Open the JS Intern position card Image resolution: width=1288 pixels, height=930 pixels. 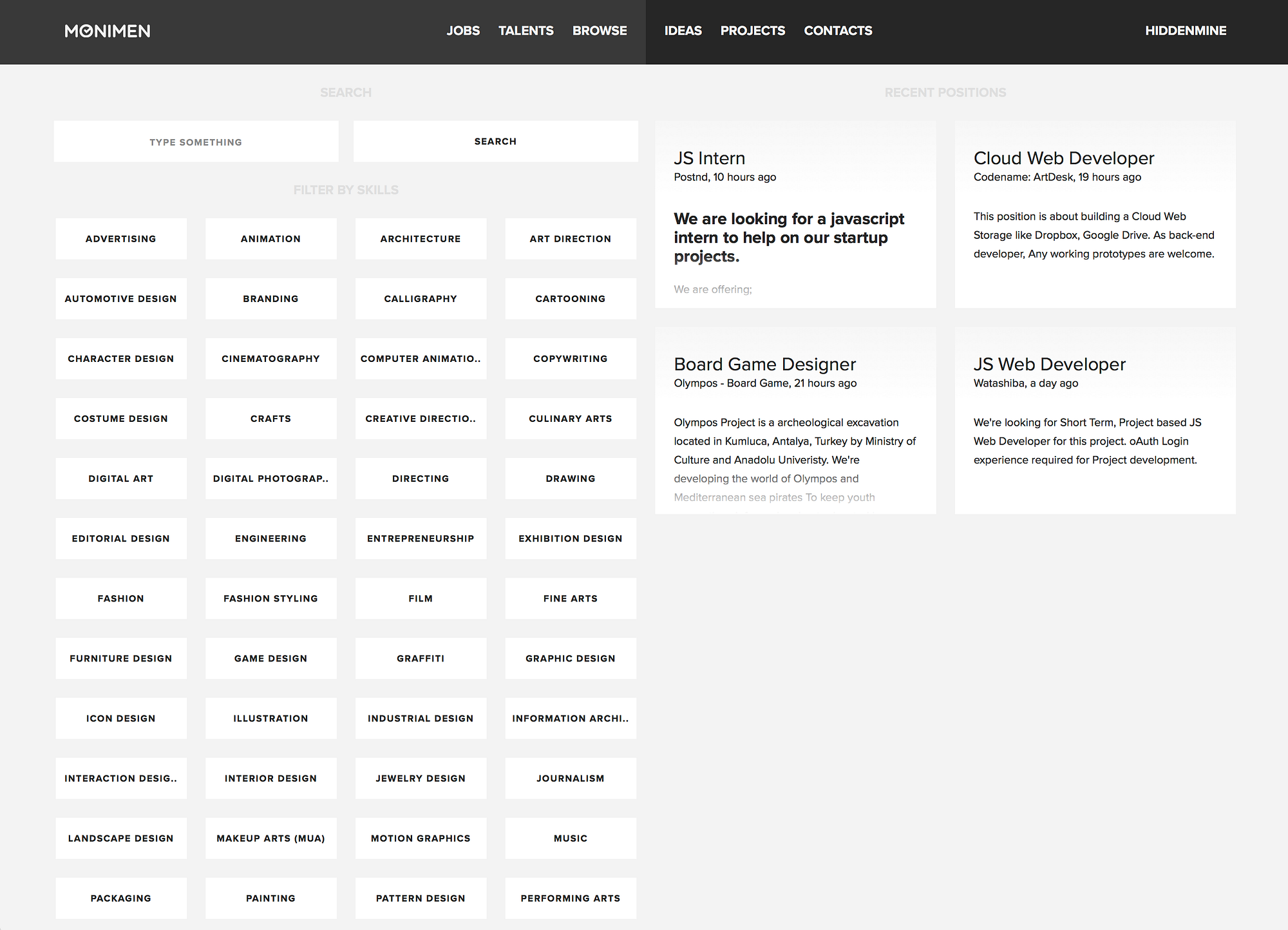coord(709,158)
